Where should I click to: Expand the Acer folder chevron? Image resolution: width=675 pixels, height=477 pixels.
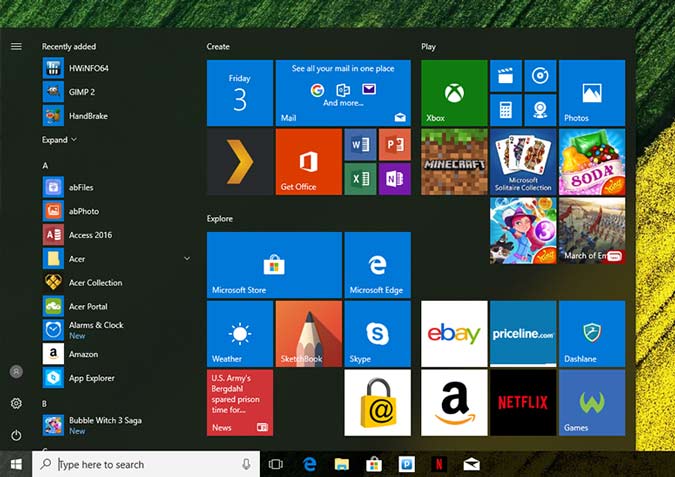pos(187,259)
